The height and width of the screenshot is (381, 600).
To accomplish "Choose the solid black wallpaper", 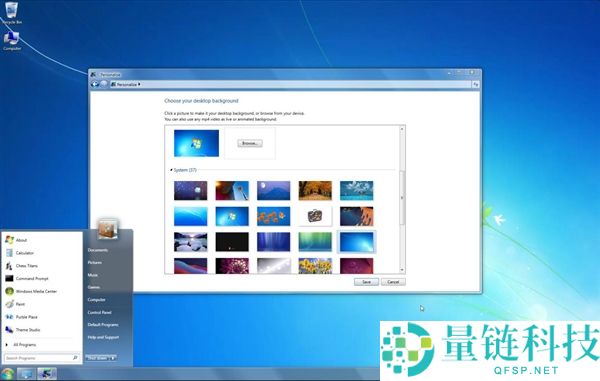I will point(232,242).
